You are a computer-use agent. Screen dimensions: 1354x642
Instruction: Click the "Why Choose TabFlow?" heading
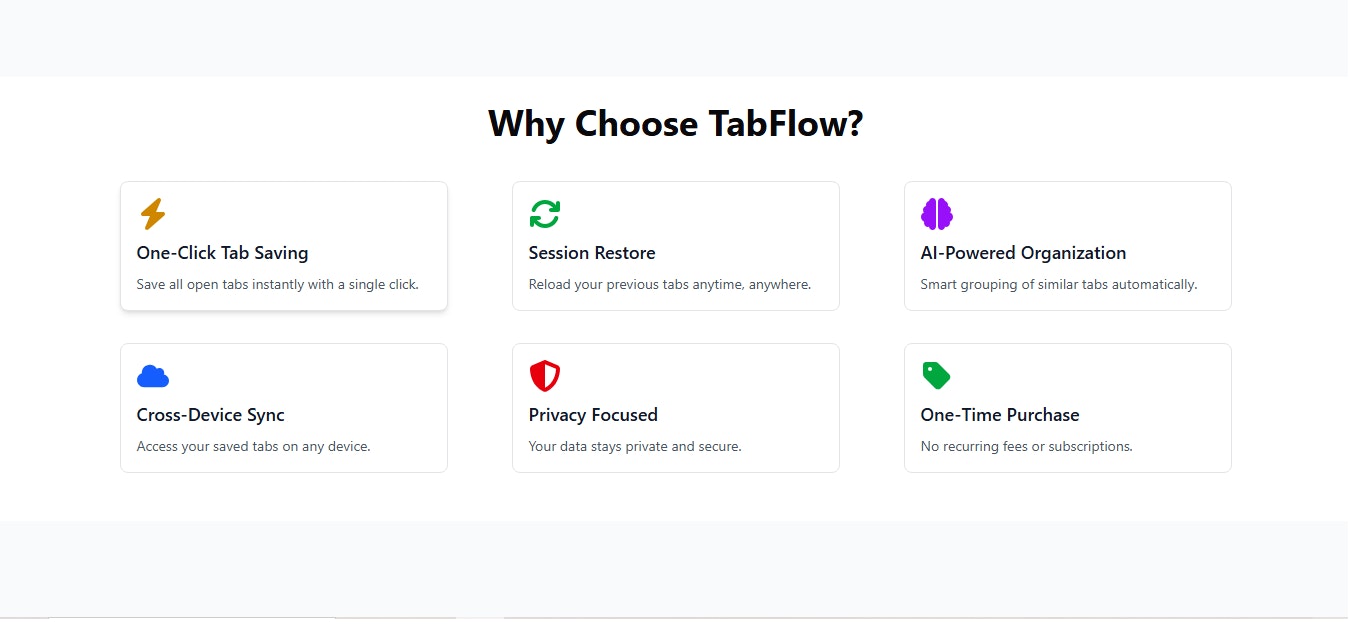[x=675, y=124]
